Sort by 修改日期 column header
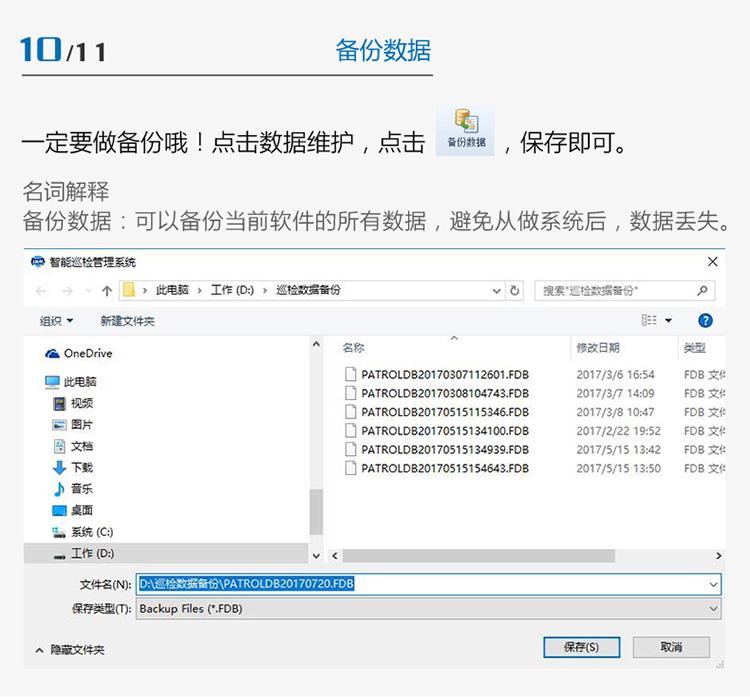Screen dimensions: 750x697 [598, 348]
